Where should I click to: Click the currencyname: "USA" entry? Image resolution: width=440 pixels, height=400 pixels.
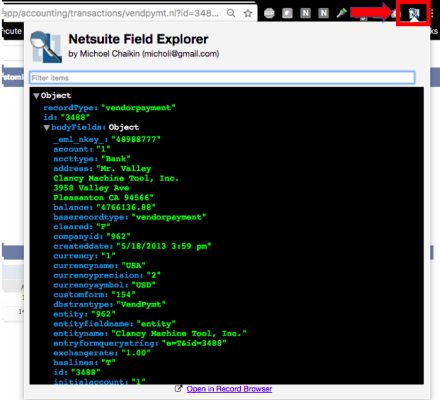[x=99, y=266]
